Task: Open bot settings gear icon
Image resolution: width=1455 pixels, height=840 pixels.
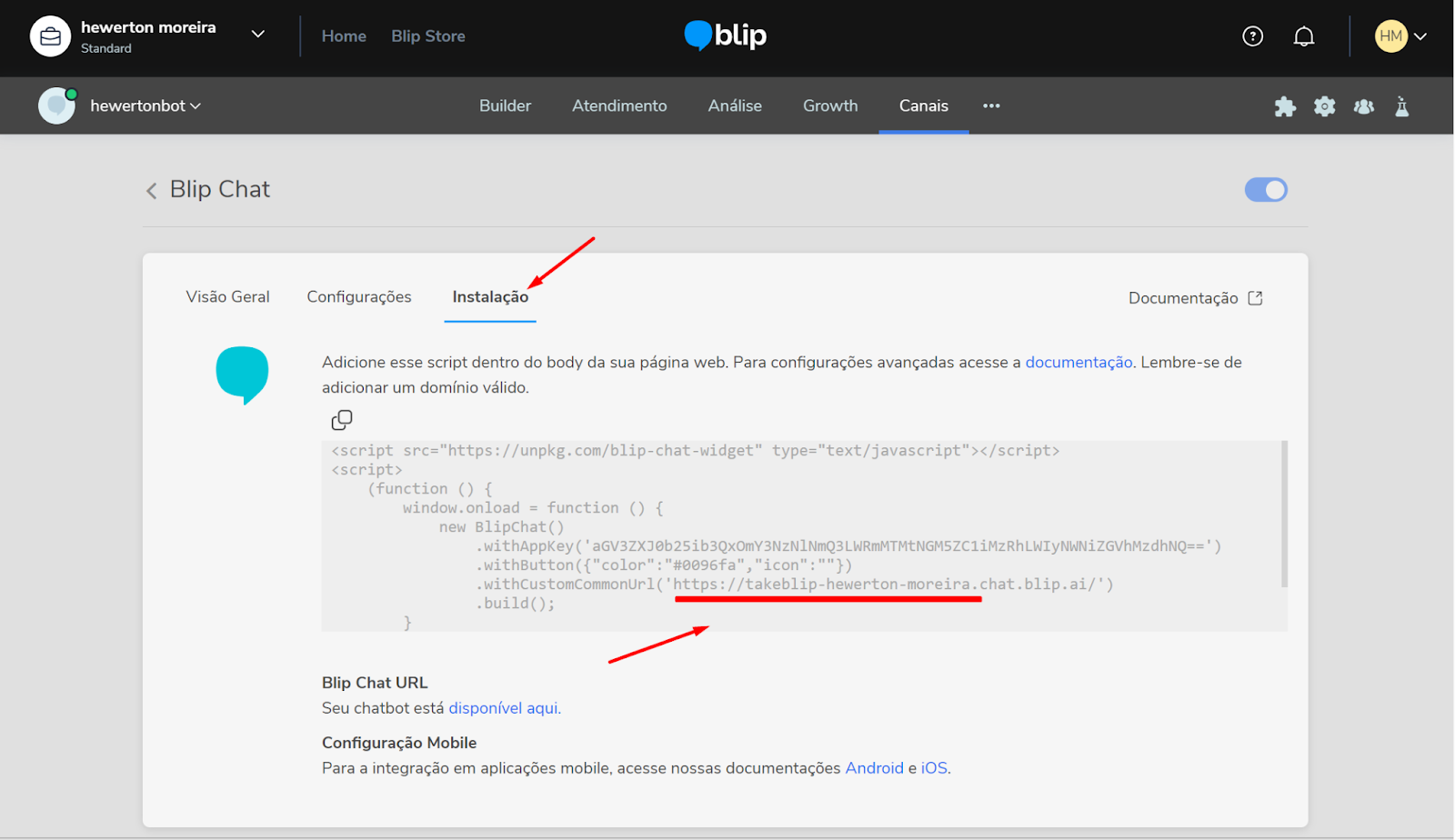Action: coord(1324,106)
